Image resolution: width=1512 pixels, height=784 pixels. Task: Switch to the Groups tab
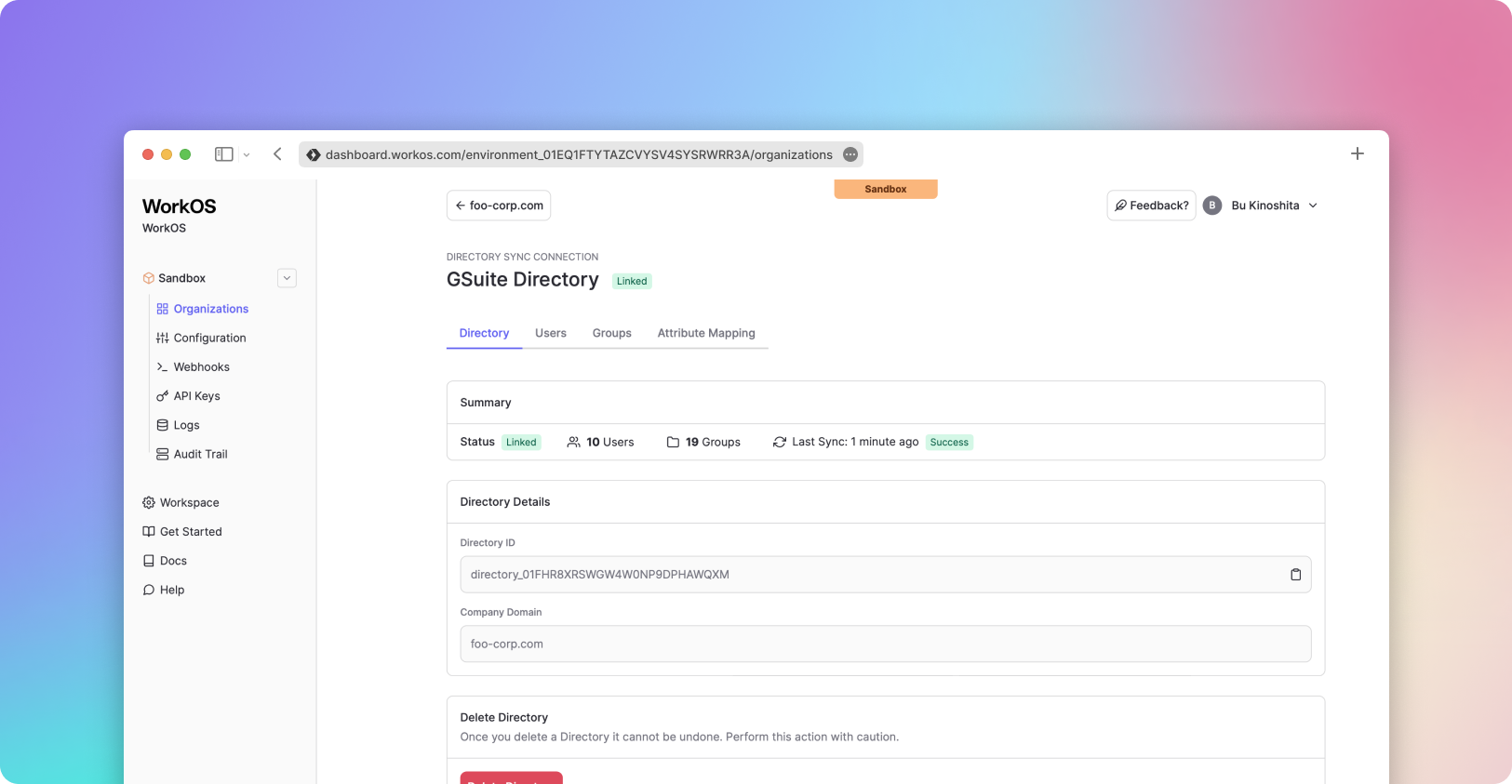pyautogui.click(x=612, y=333)
